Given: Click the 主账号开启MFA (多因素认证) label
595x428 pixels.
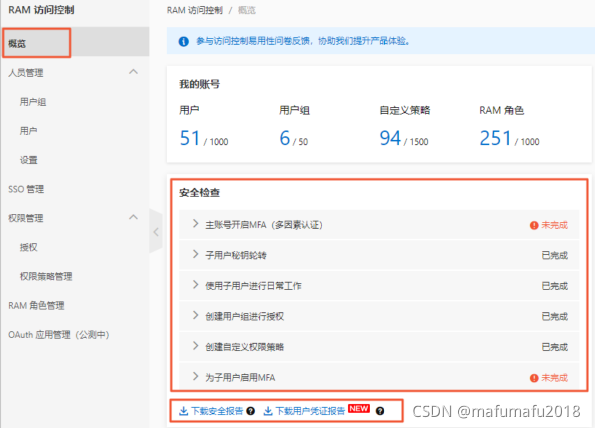Looking at the screenshot, I should (x=264, y=225).
